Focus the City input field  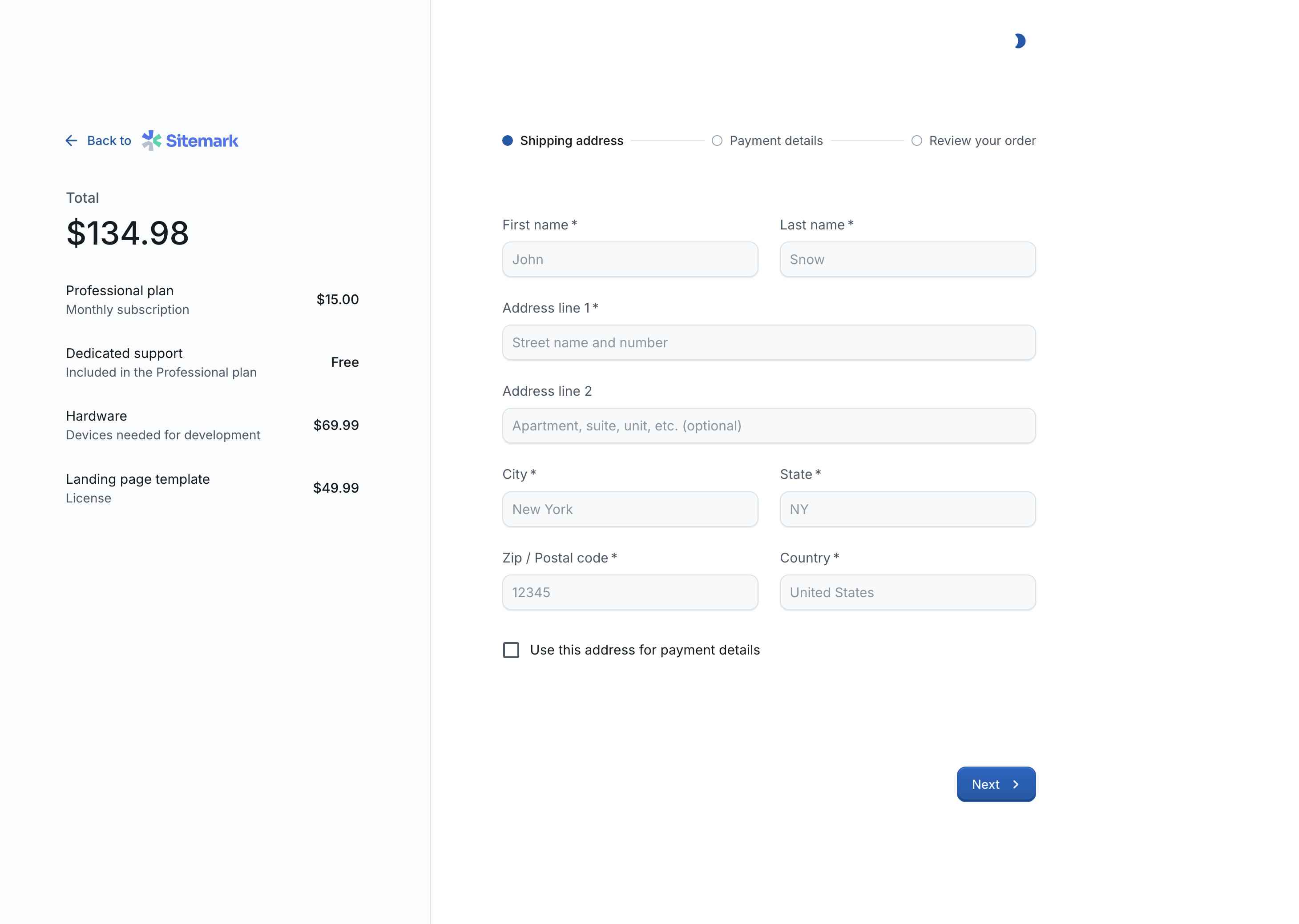pyautogui.click(x=629, y=509)
